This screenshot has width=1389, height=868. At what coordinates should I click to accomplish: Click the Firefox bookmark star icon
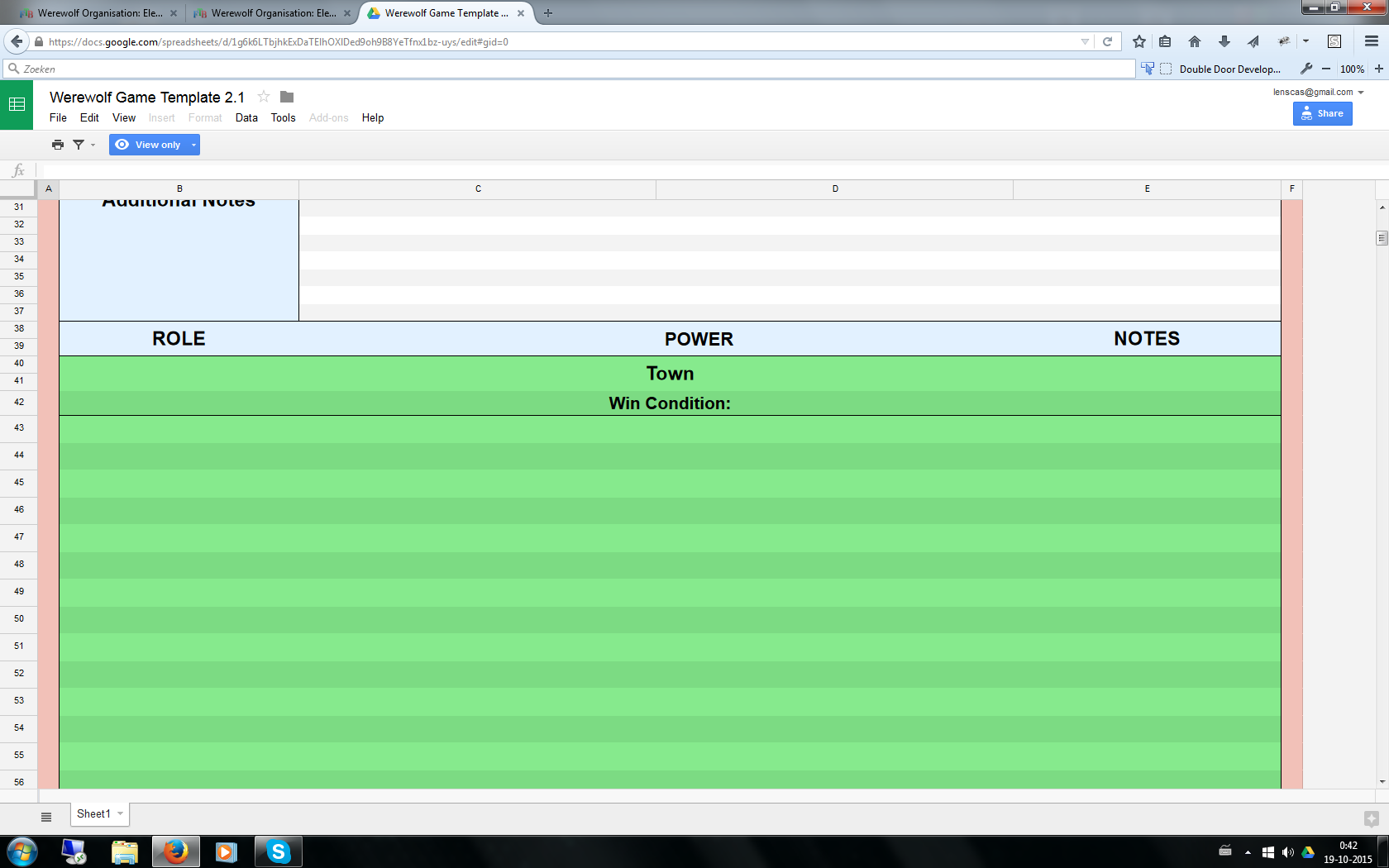[1138, 41]
